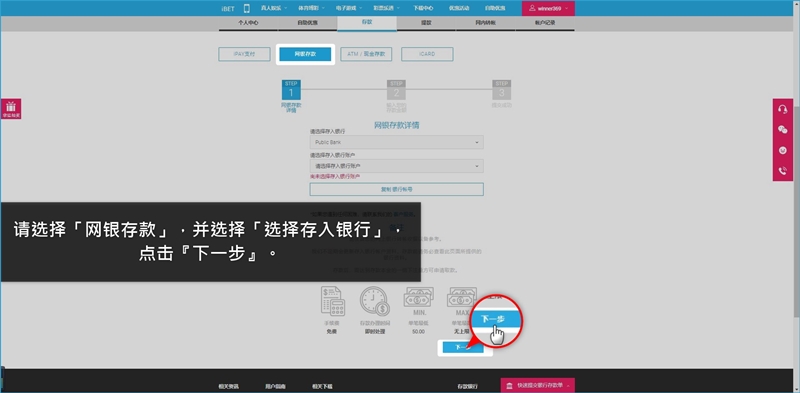Open the Public Bank deposit bank dropdown
Image resolution: width=800 pixels, height=393 pixels.
(396, 142)
